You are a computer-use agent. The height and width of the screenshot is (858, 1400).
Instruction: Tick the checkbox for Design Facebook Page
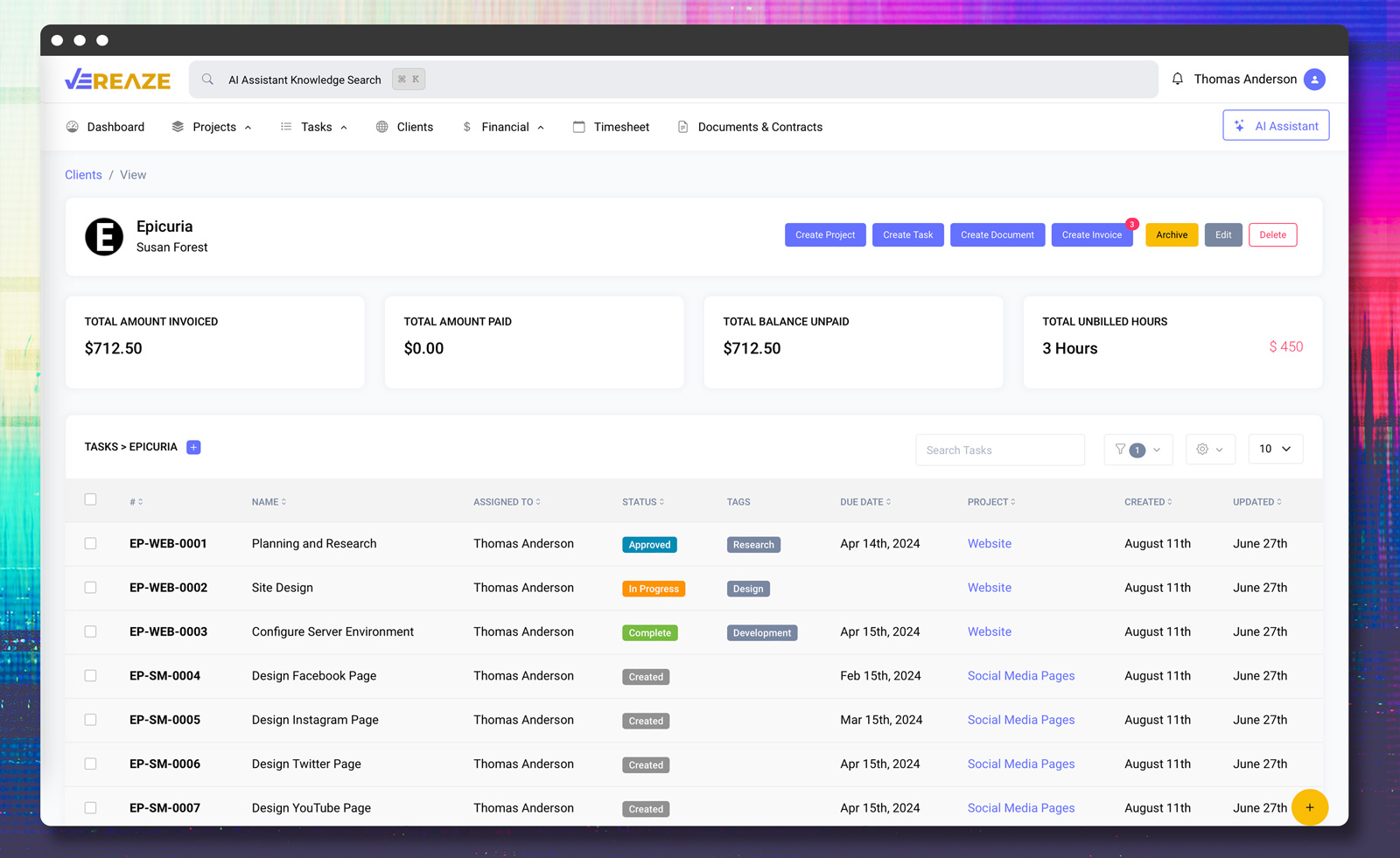tap(90, 675)
